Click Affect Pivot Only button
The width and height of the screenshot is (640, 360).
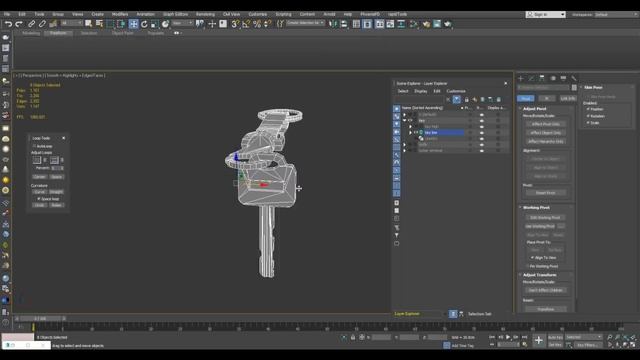545,124
